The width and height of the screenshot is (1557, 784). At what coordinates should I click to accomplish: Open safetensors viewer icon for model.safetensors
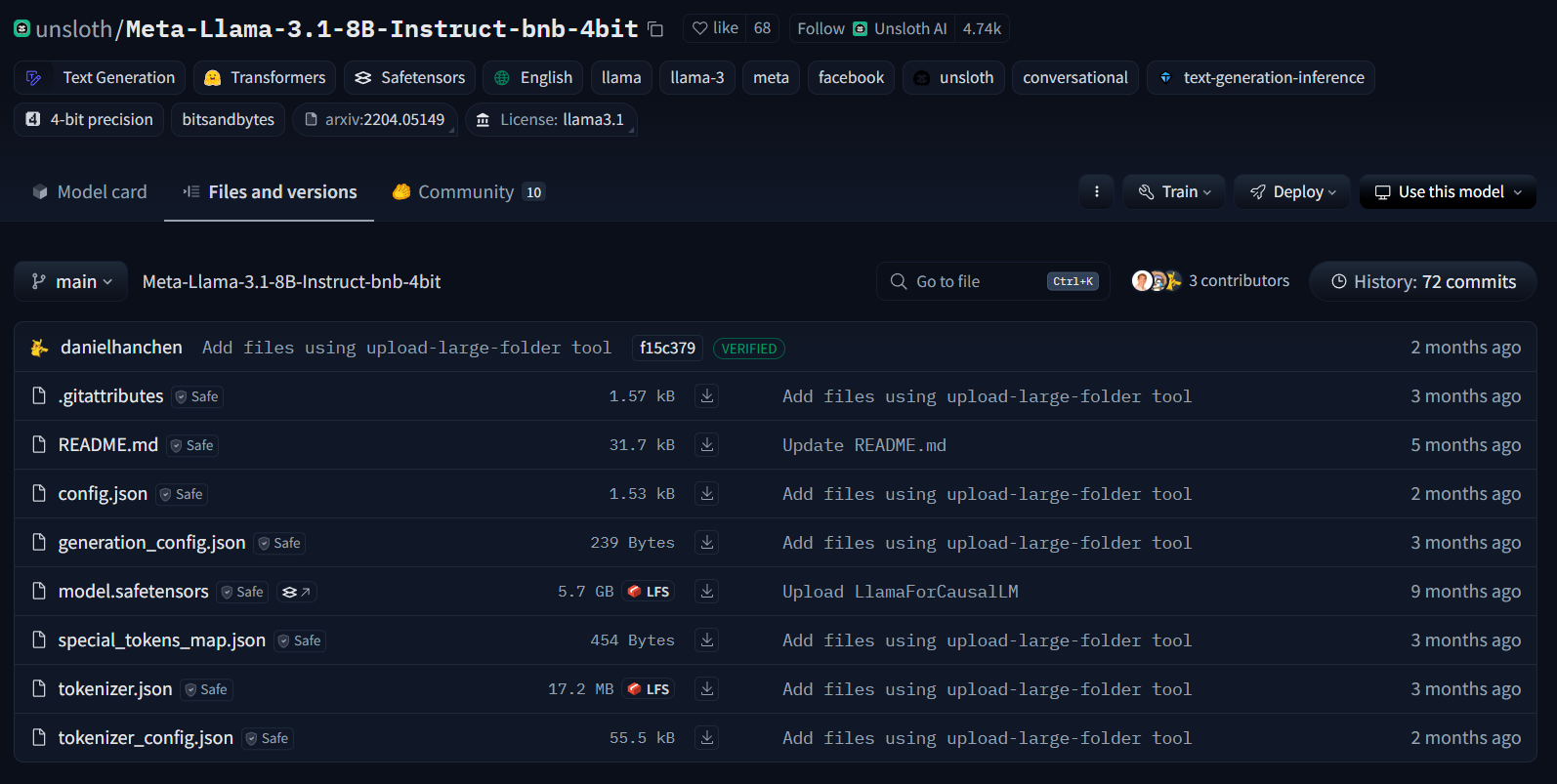[x=296, y=592]
